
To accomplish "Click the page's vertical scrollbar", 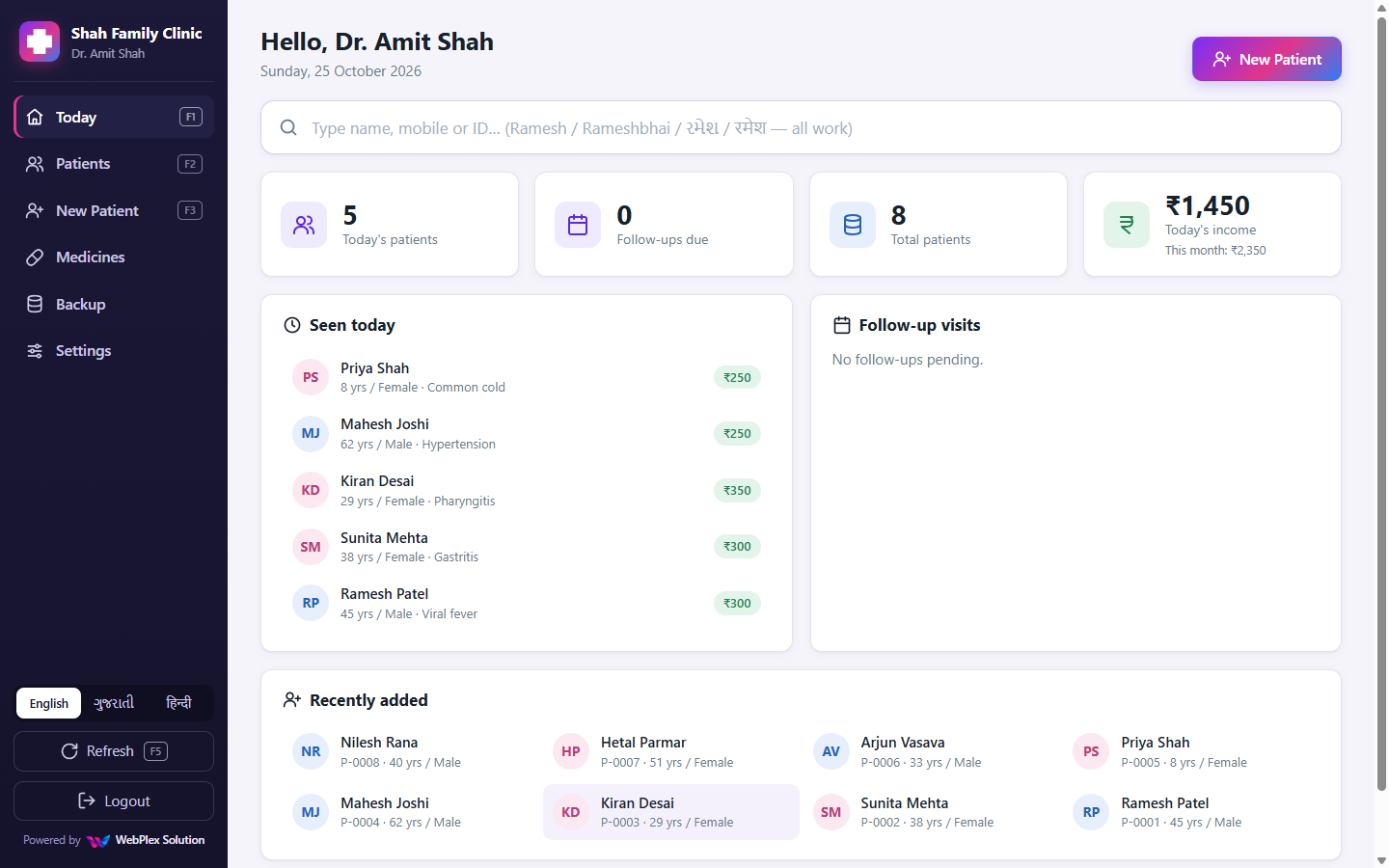I will 1381,405.
